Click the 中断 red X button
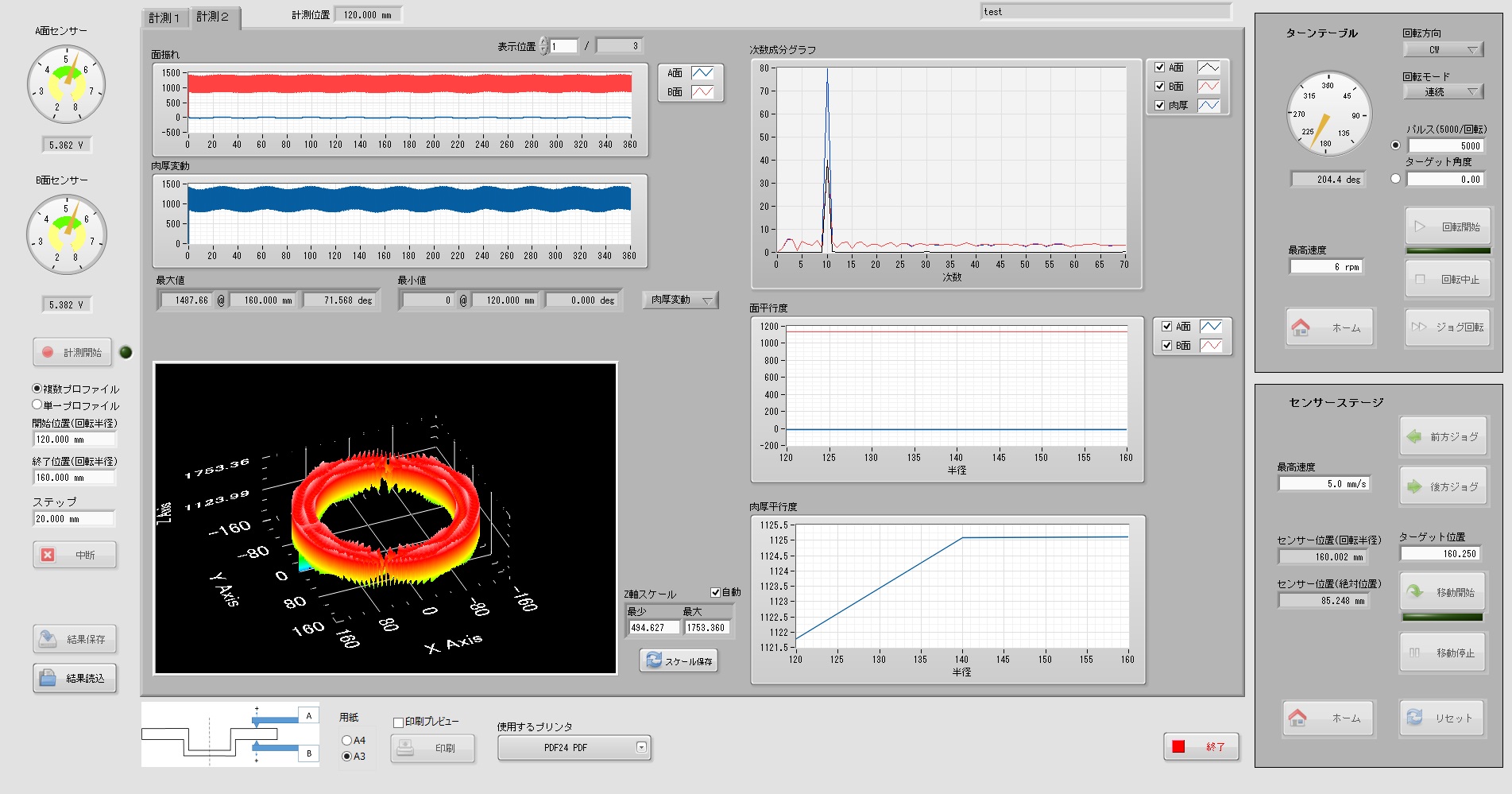 75,555
